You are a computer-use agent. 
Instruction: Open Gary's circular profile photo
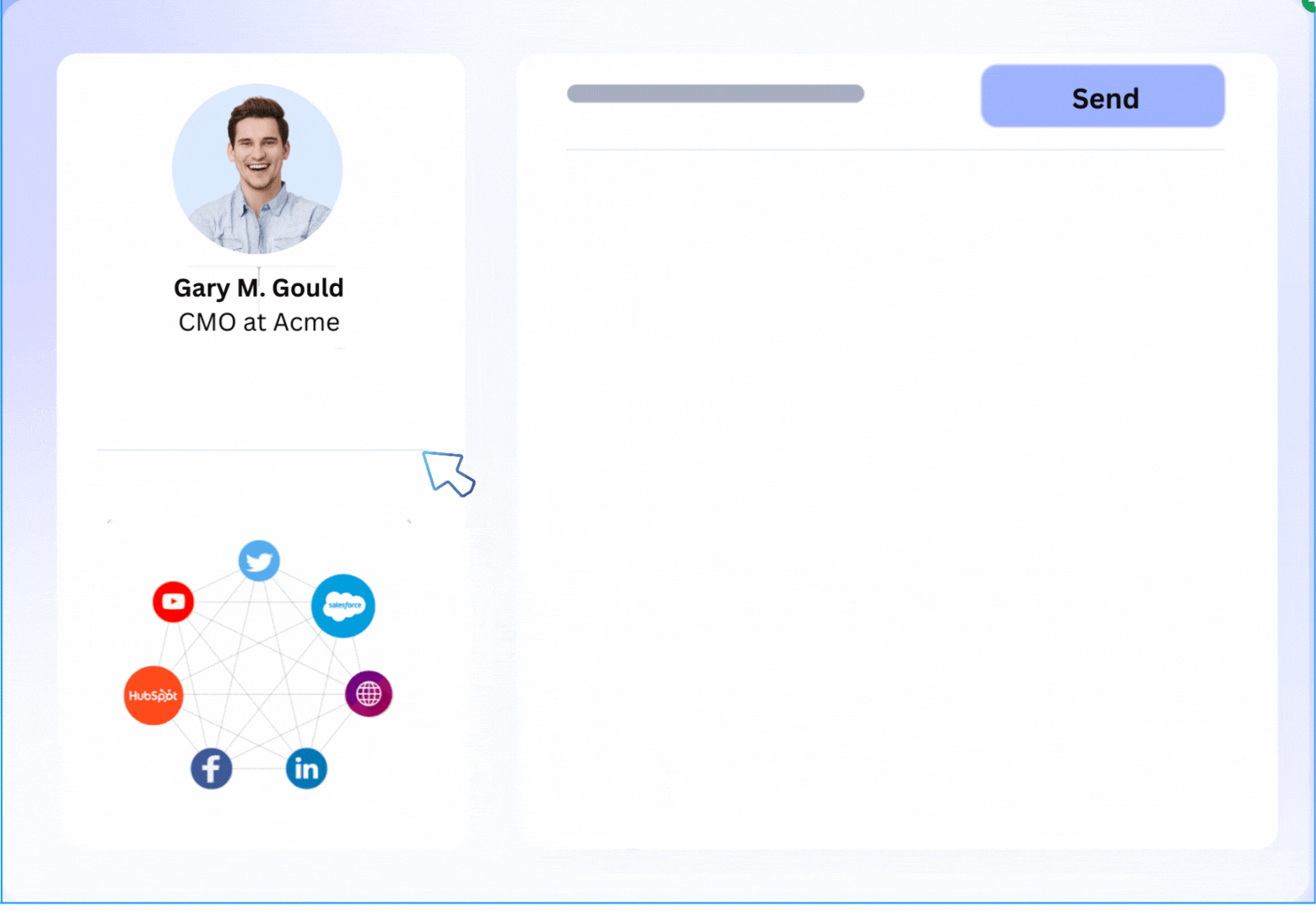click(x=257, y=169)
